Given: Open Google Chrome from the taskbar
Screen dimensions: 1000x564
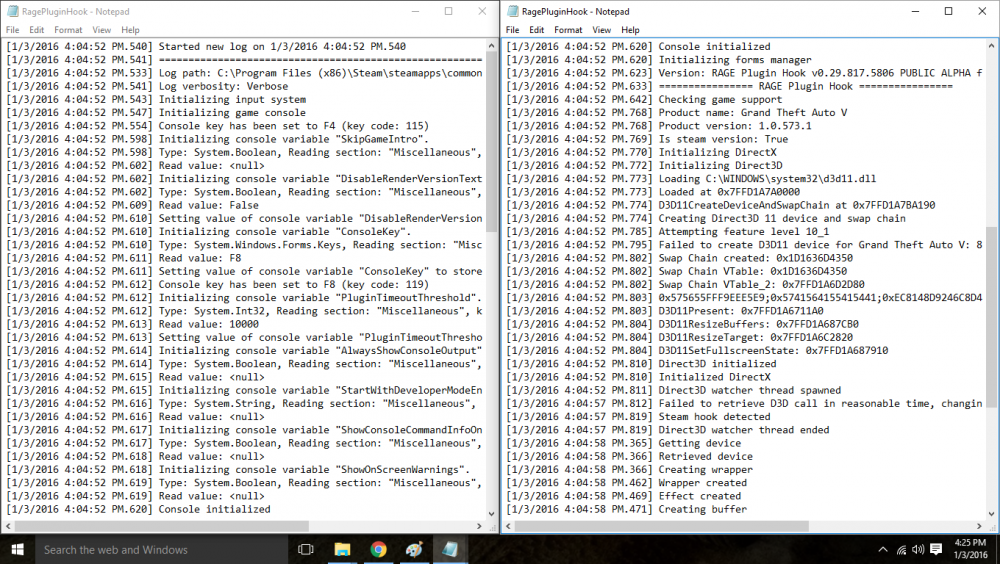Looking at the screenshot, I should 378,549.
